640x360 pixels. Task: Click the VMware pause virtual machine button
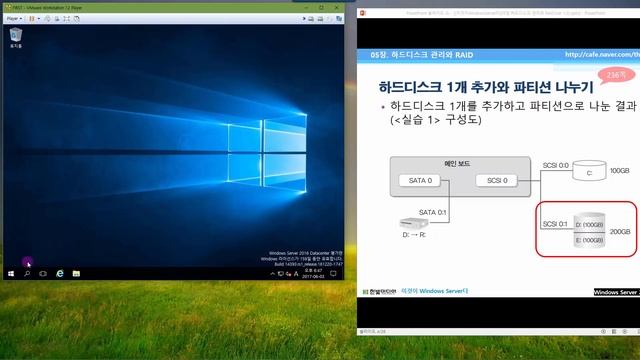(32, 19)
